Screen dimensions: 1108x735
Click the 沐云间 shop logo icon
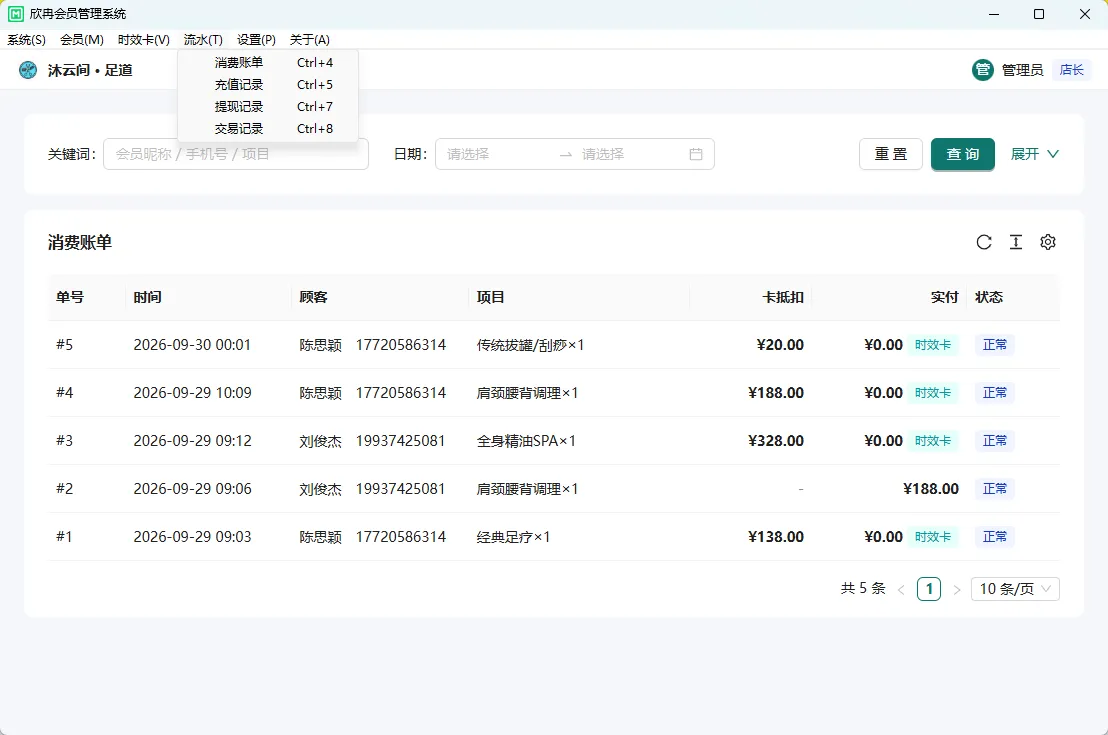28,70
